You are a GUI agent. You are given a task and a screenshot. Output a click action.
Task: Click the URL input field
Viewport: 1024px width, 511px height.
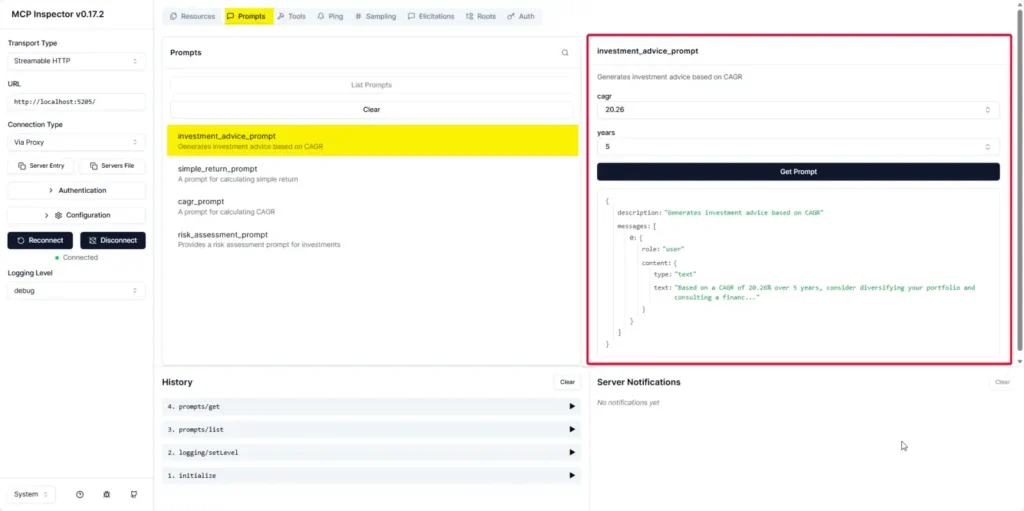(x=77, y=102)
